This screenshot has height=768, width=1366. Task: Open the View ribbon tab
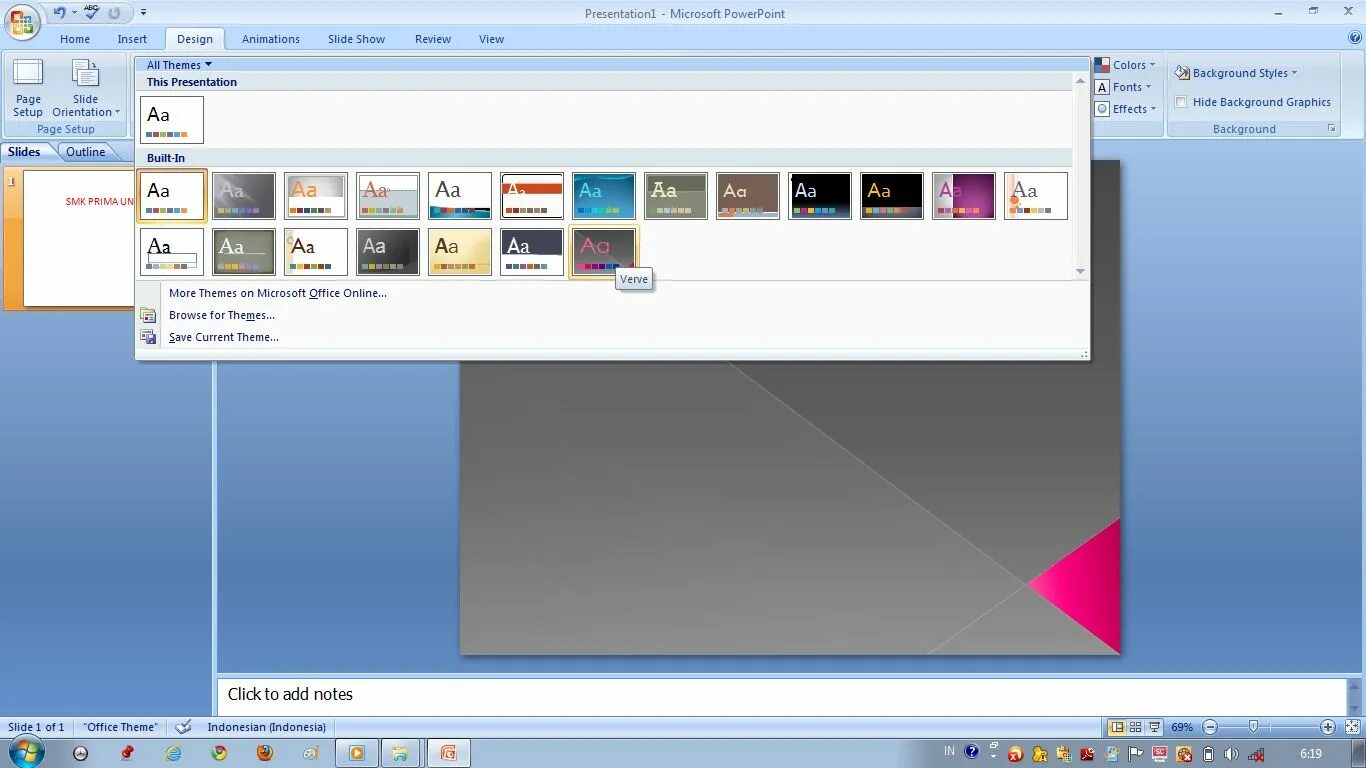(x=491, y=39)
